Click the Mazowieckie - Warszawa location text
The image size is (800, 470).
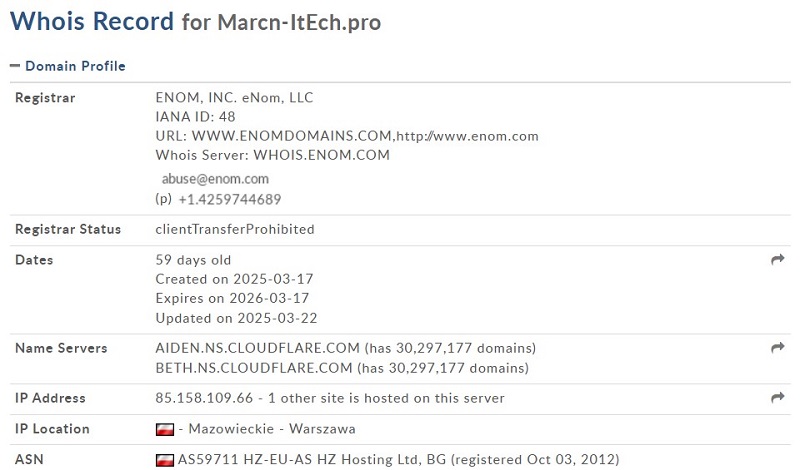[x=272, y=429]
